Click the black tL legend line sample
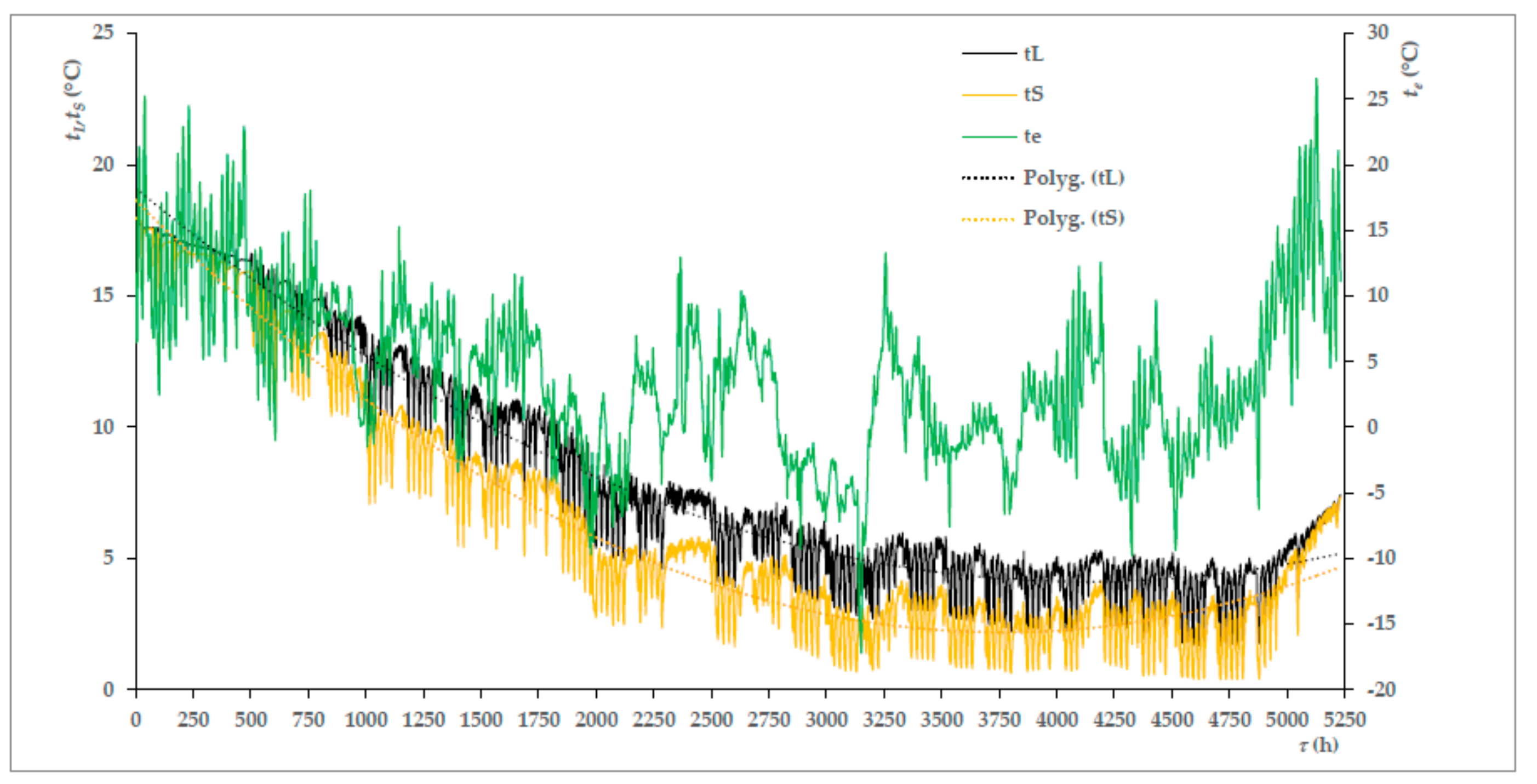Viewport: 1537px width, 784px height. point(989,54)
